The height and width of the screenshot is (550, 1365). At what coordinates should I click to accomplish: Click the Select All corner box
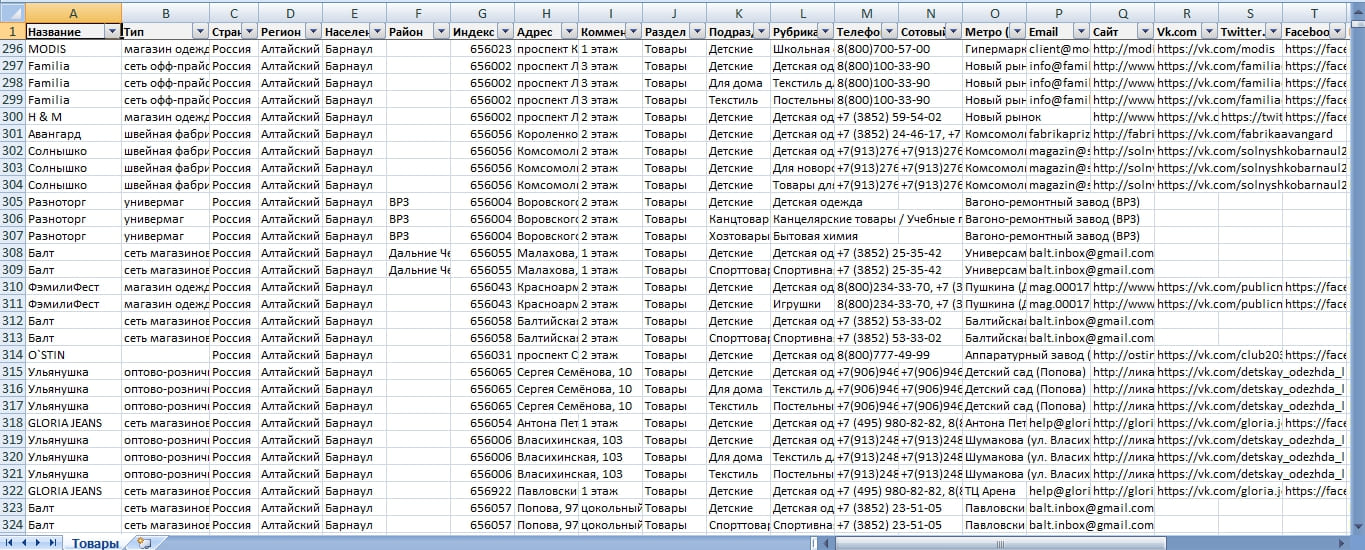12,12
